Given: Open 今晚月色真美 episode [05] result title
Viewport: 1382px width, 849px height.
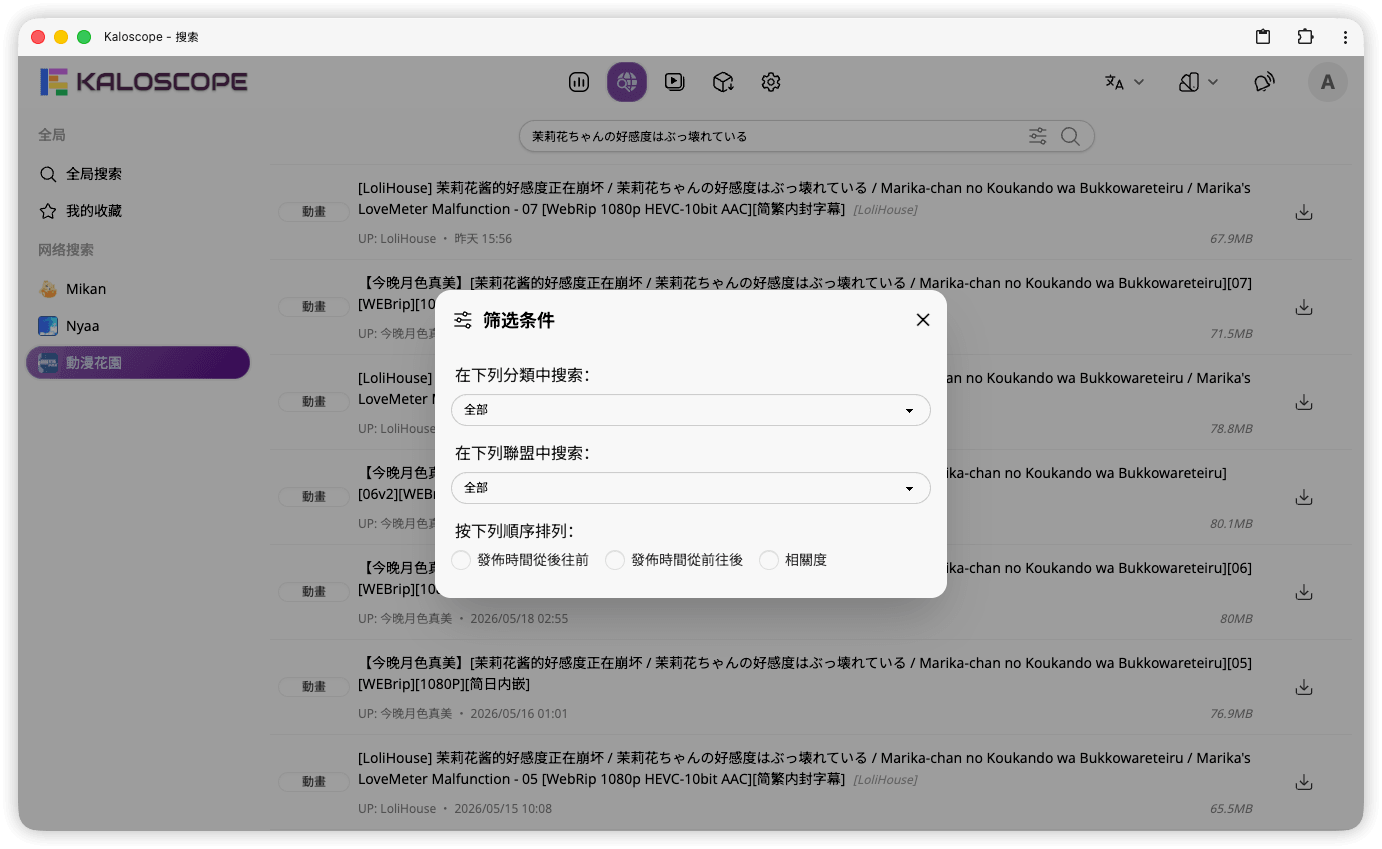Looking at the screenshot, I should click(804, 673).
